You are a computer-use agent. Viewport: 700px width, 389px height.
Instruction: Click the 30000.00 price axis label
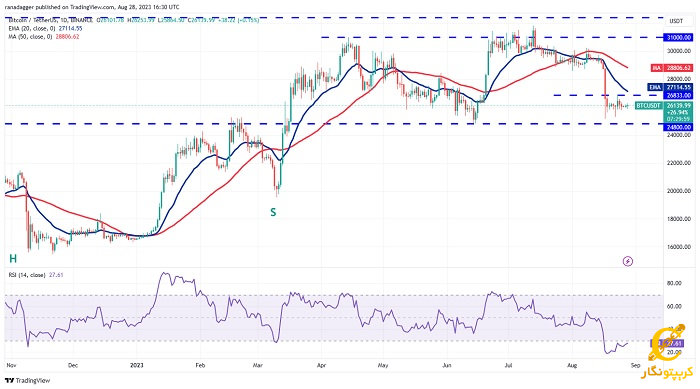click(679, 51)
